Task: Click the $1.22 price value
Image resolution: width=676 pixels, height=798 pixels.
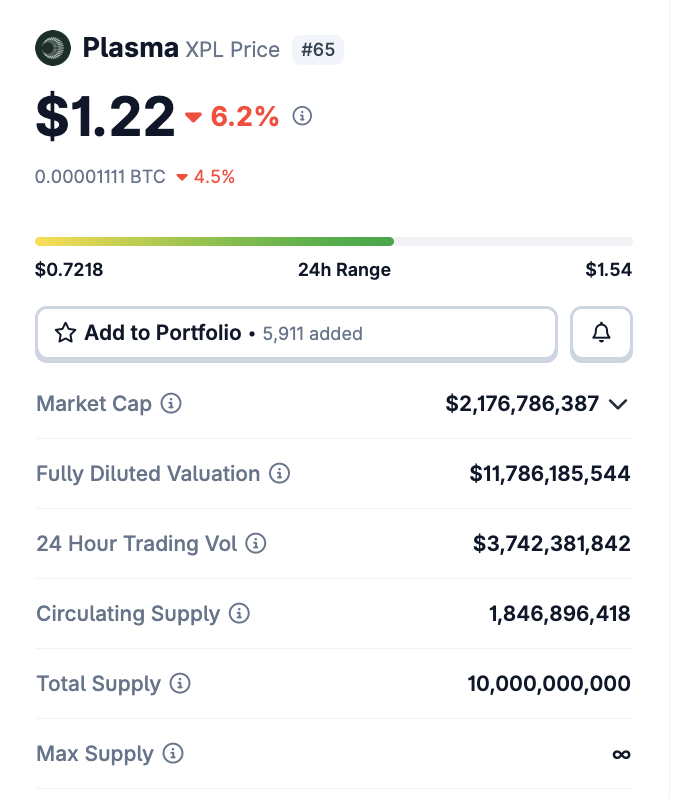Action: click(105, 117)
